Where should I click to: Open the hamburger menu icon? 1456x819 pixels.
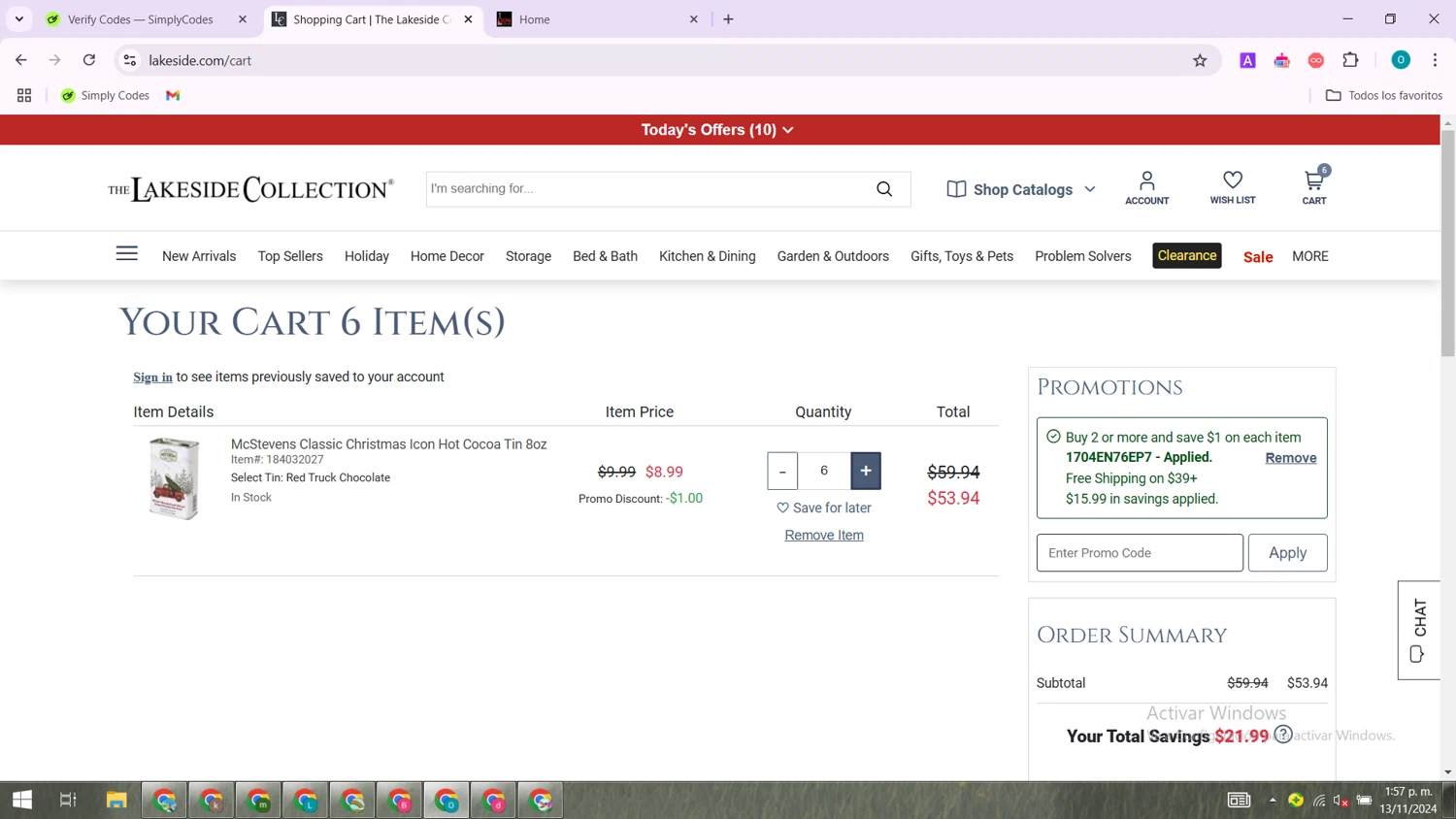click(x=127, y=254)
